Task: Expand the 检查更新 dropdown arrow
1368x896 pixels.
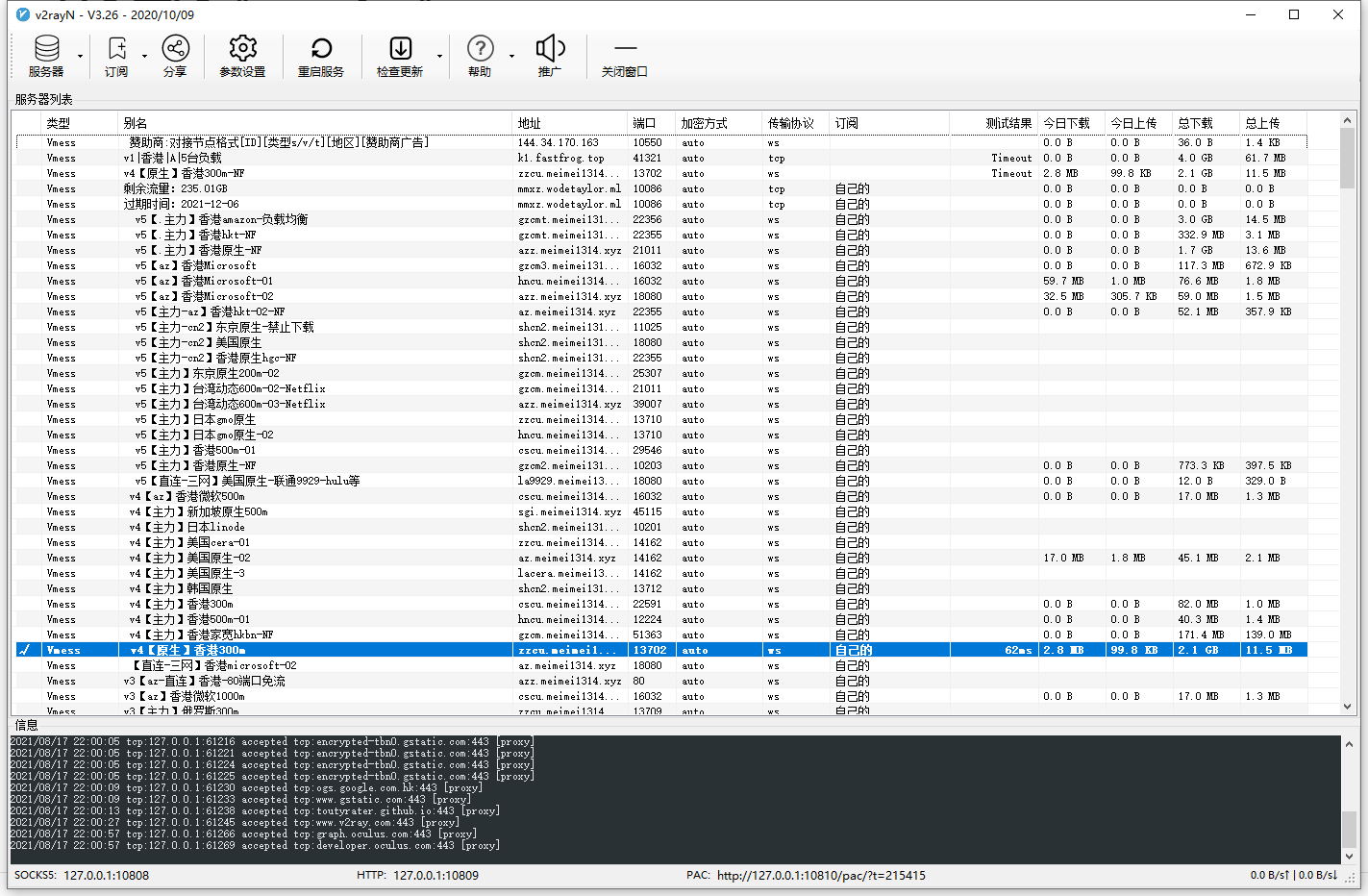Action: pyautogui.click(x=439, y=57)
